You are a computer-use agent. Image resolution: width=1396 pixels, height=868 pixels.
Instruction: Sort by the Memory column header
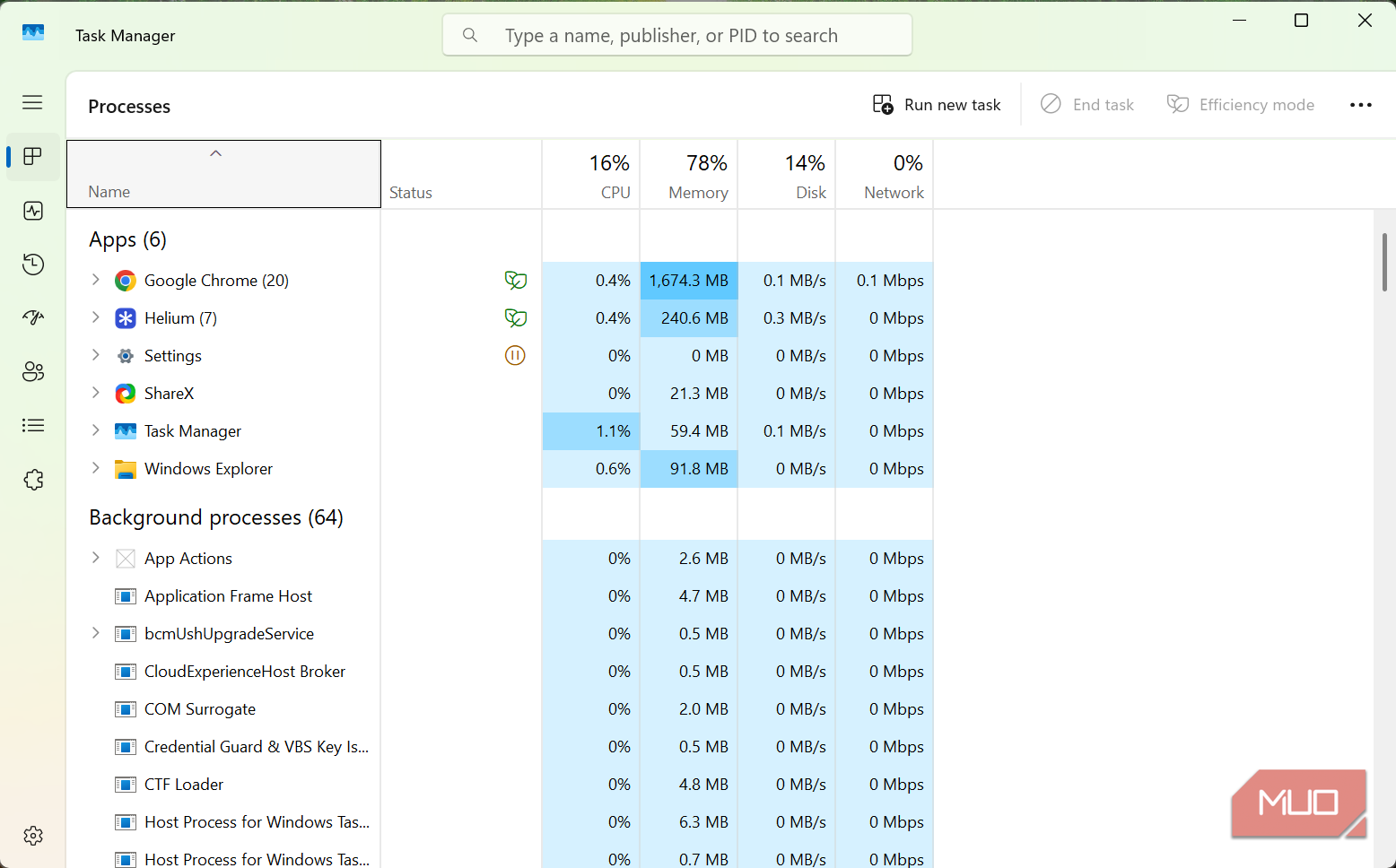(x=689, y=174)
